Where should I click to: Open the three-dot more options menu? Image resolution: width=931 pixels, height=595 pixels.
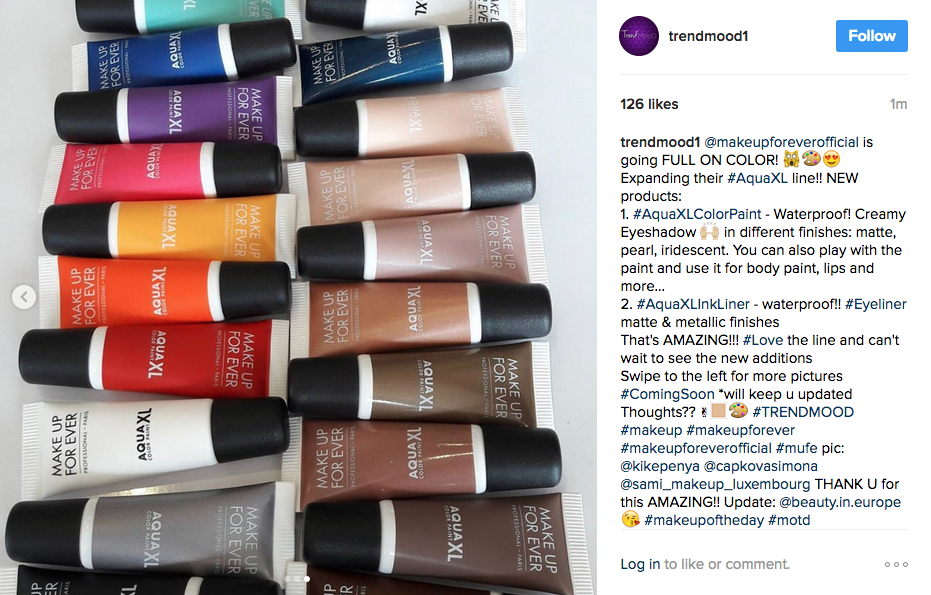click(896, 564)
